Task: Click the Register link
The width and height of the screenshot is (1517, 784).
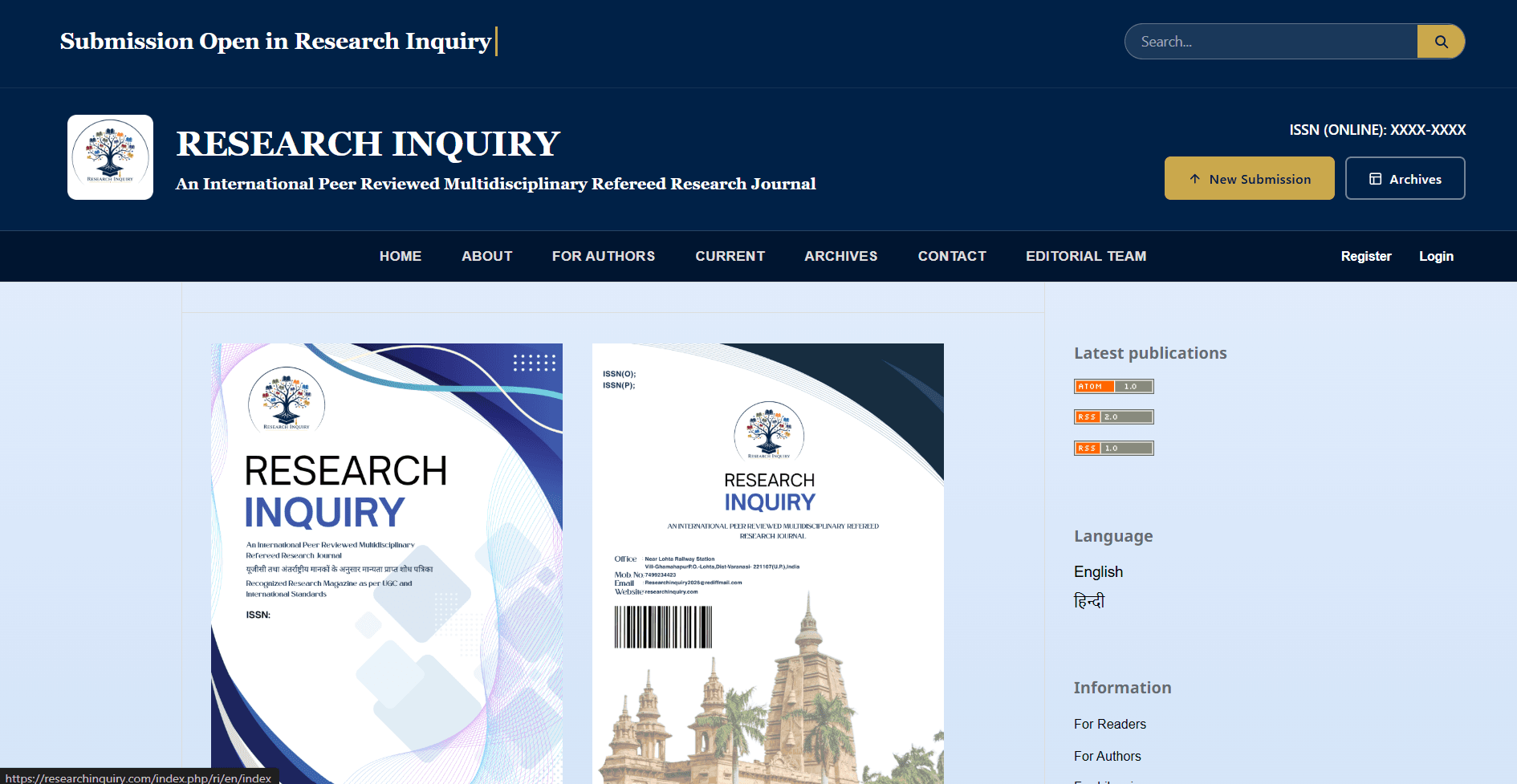Action: [x=1366, y=256]
